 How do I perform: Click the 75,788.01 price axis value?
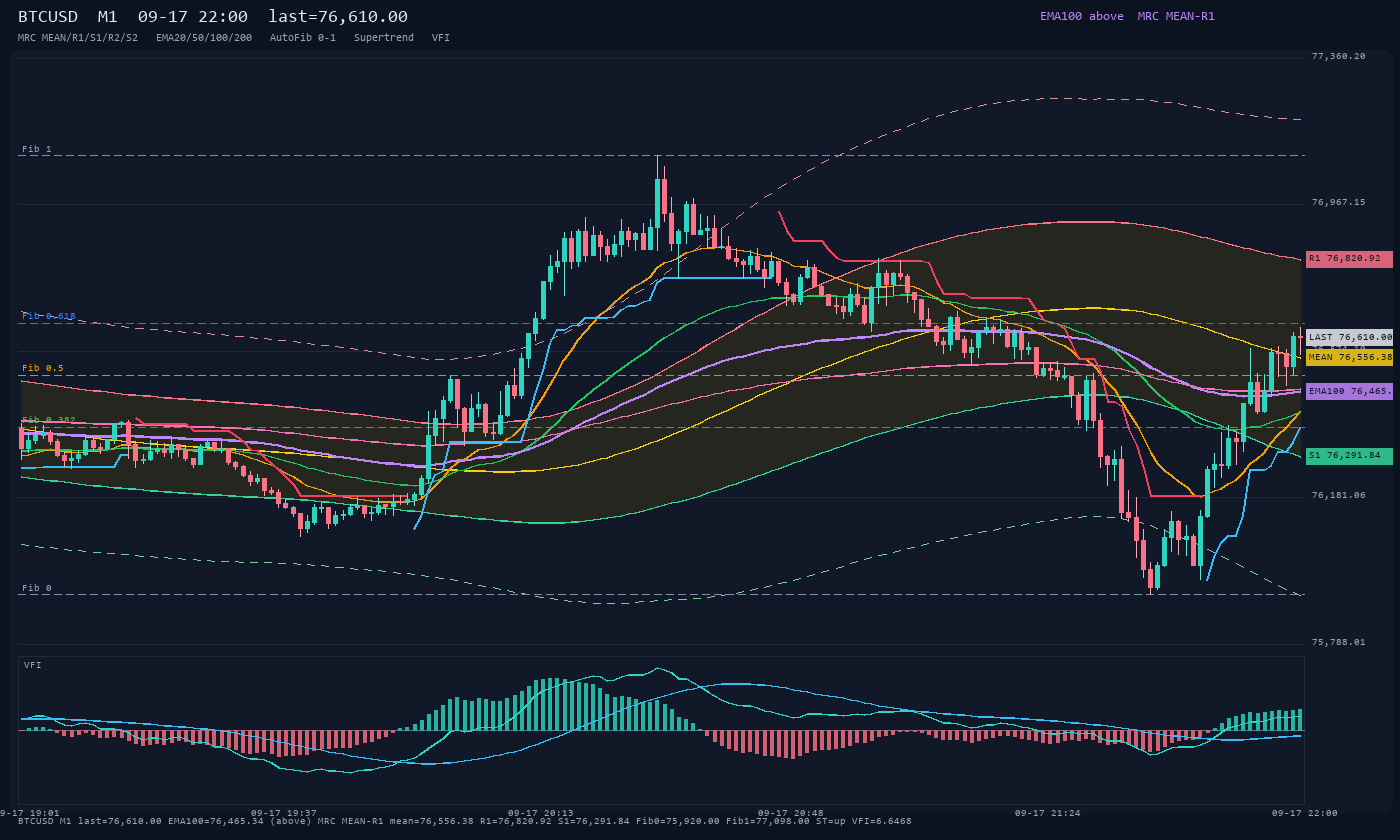point(1338,642)
